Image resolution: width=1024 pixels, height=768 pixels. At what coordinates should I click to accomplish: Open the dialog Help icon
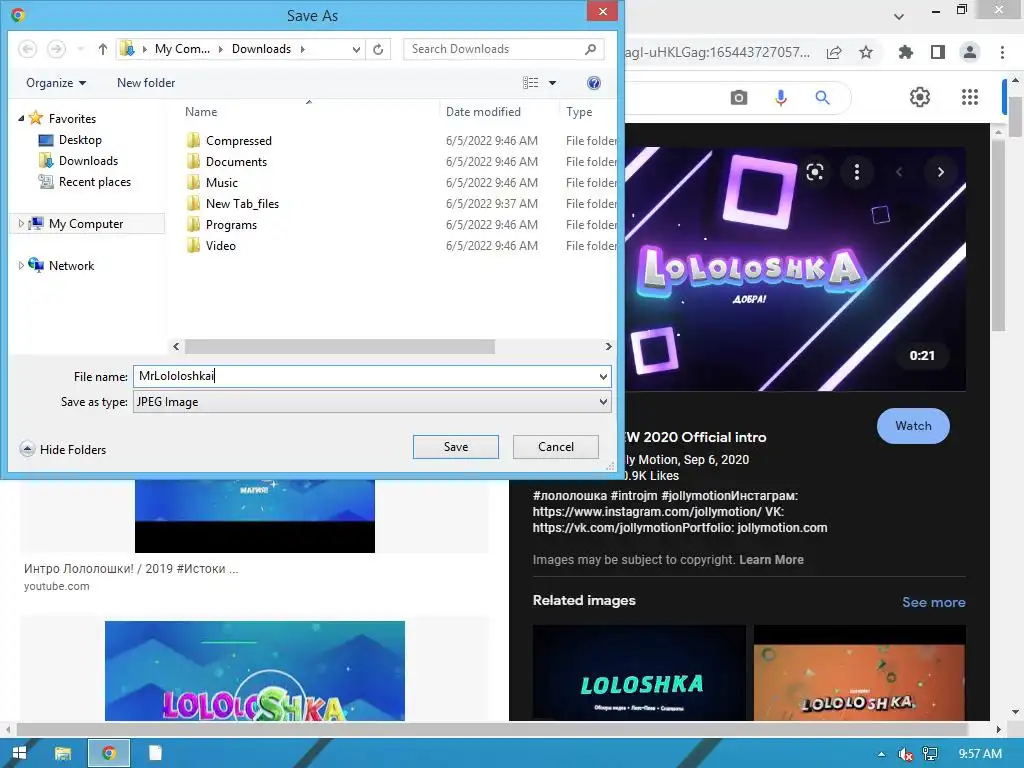pos(594,83)
